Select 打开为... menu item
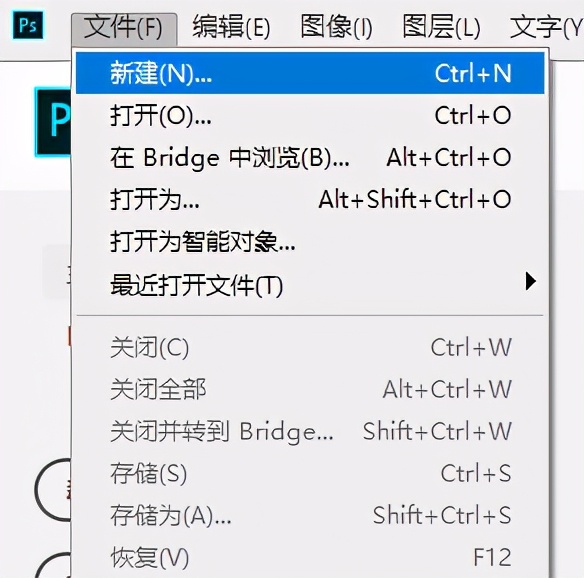The width and height of the screenshot is (584, 578). (x=310, y=200)
